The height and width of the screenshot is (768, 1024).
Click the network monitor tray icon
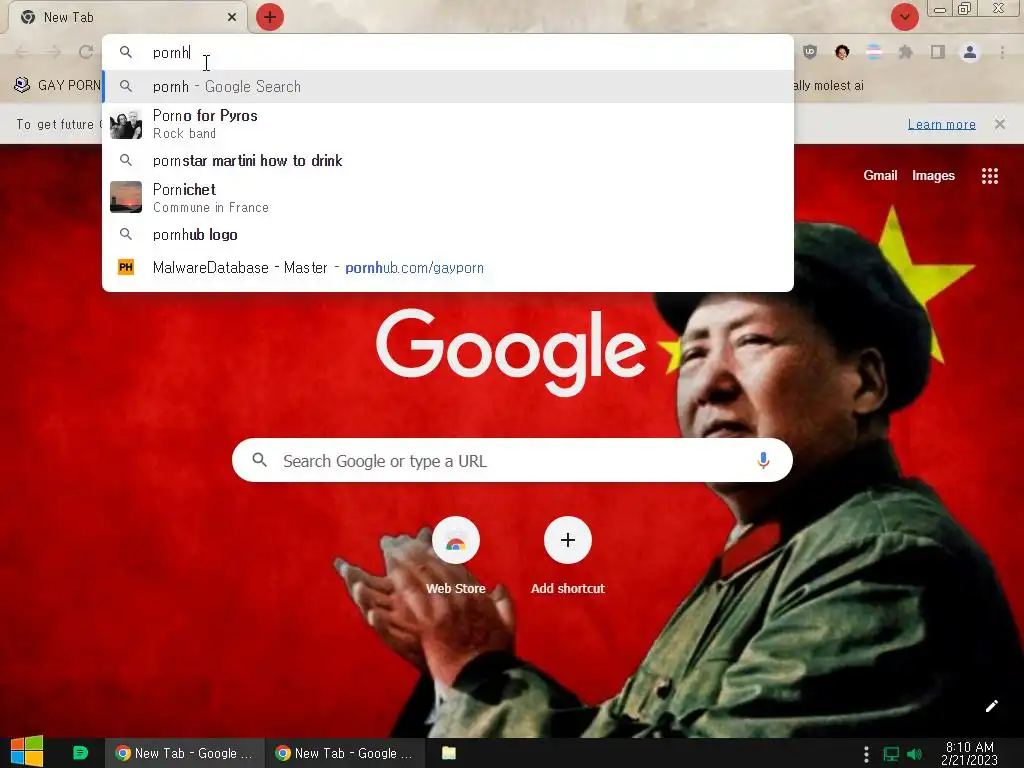coord(891,754)
